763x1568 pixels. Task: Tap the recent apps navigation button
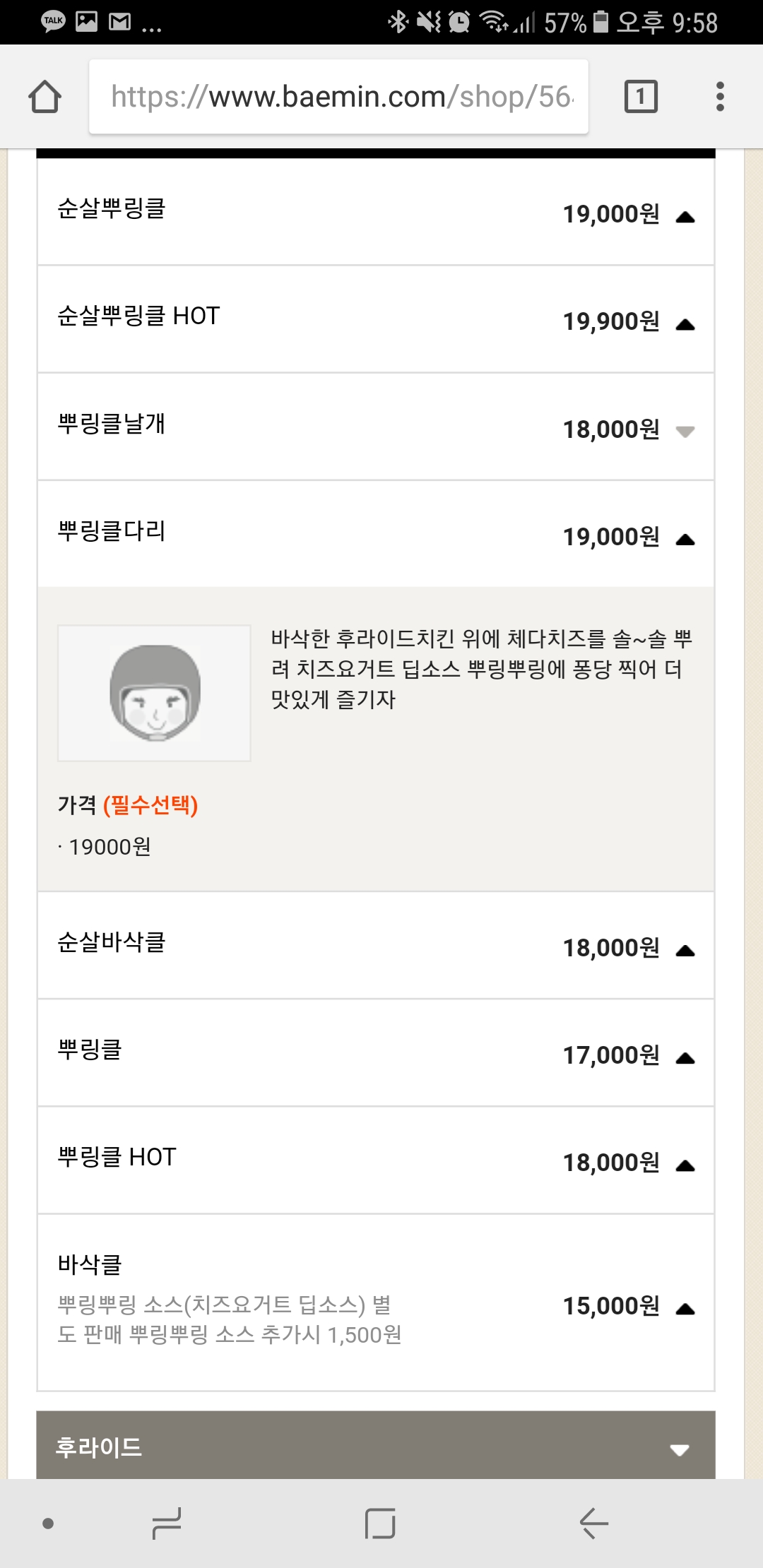click(167, 1523)
